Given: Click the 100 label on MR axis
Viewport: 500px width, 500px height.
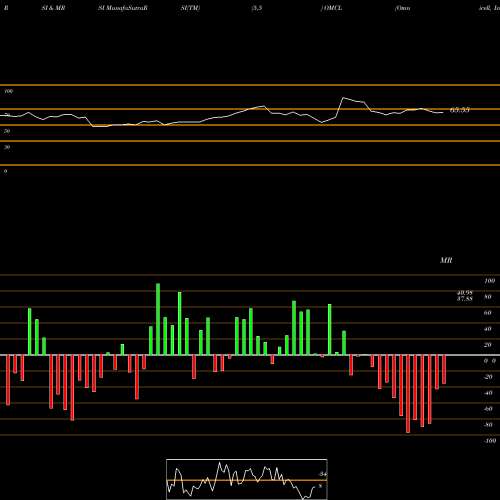Looking at the screenshot, I should coord(489,281).
